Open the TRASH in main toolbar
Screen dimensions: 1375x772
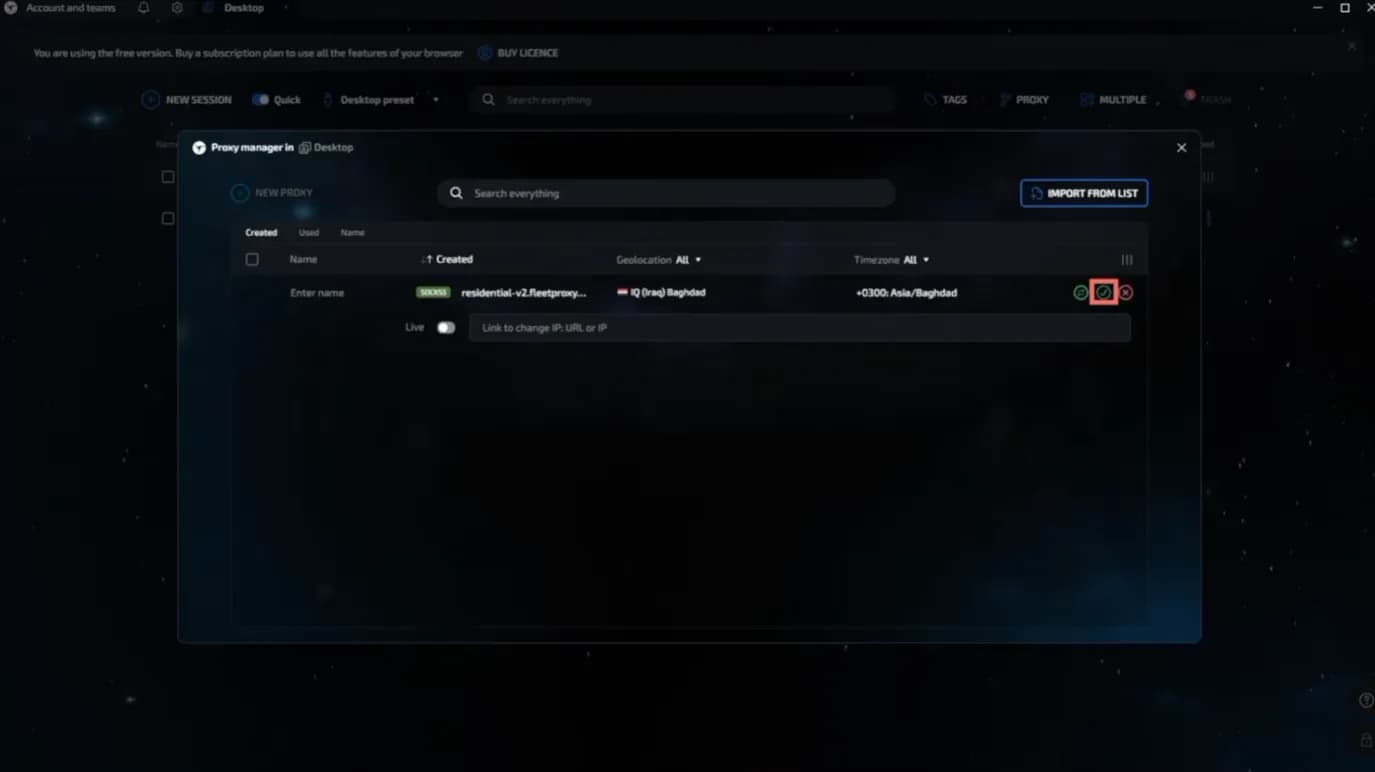[1208, 99]
